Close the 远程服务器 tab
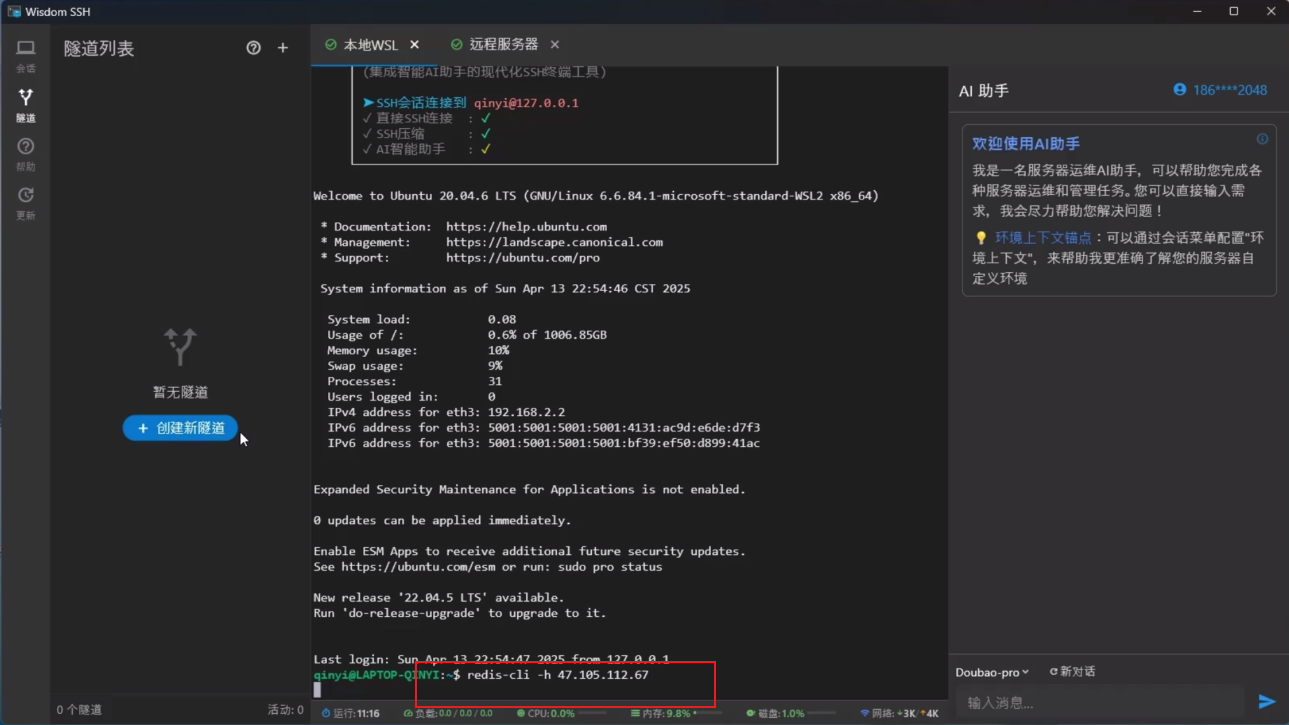1289x725 pixels. (x=555, y=45)
